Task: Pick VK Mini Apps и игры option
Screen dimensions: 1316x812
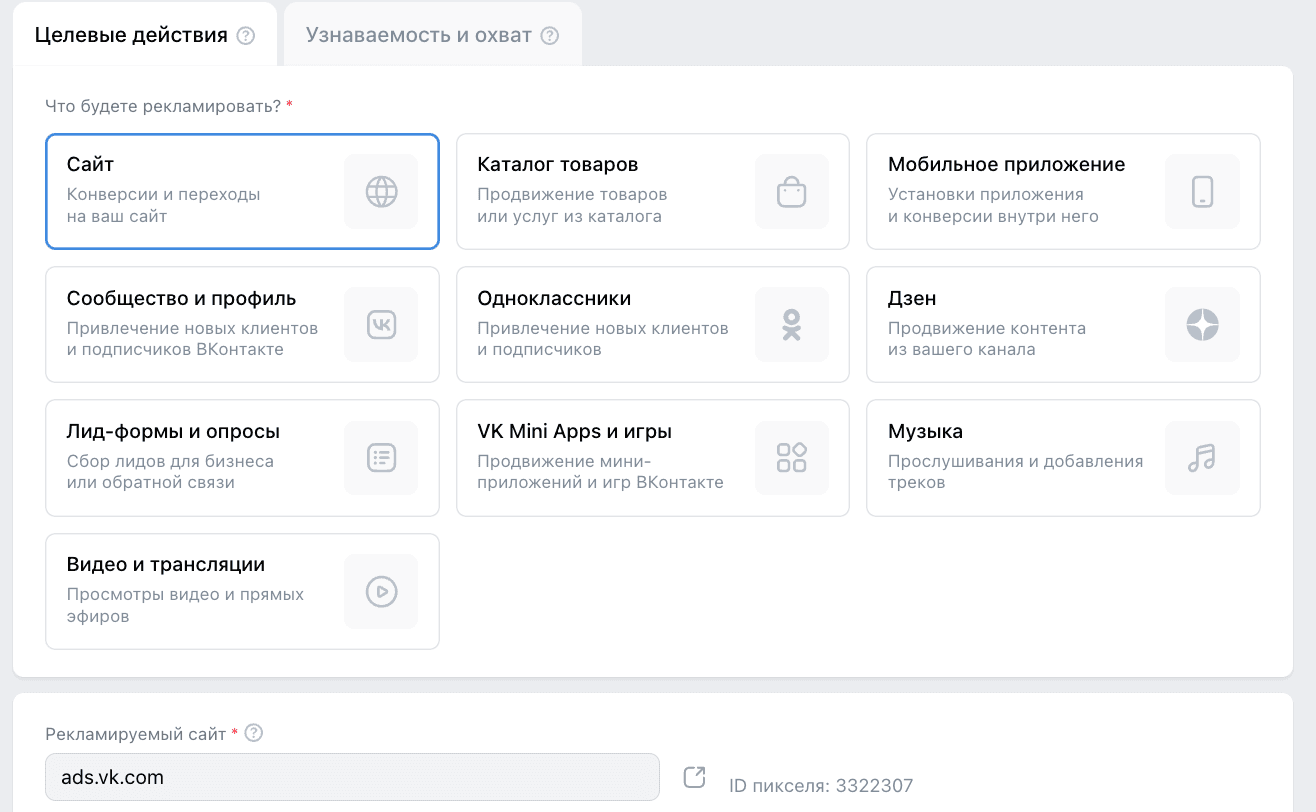Action: pos(653,458)
